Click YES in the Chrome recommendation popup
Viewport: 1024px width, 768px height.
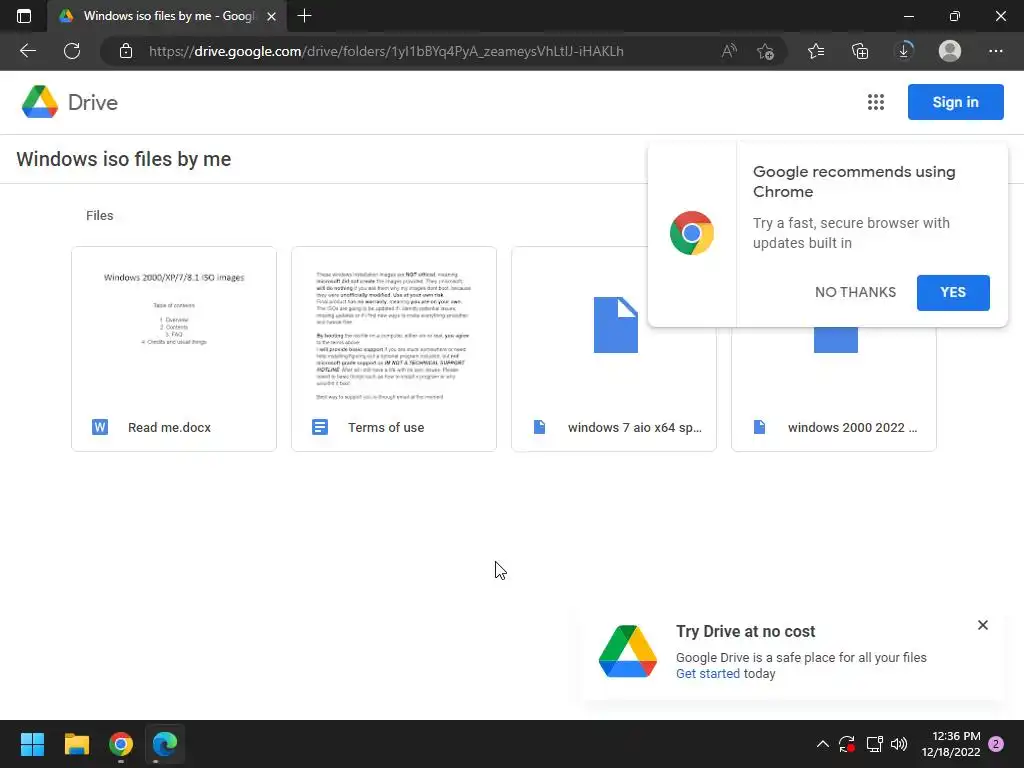point(953,292)
